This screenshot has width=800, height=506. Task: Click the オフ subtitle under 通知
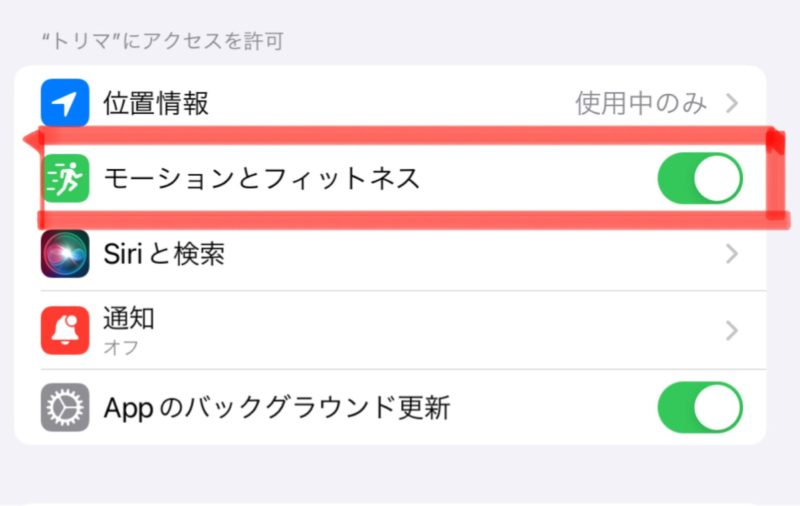point(121,347)
